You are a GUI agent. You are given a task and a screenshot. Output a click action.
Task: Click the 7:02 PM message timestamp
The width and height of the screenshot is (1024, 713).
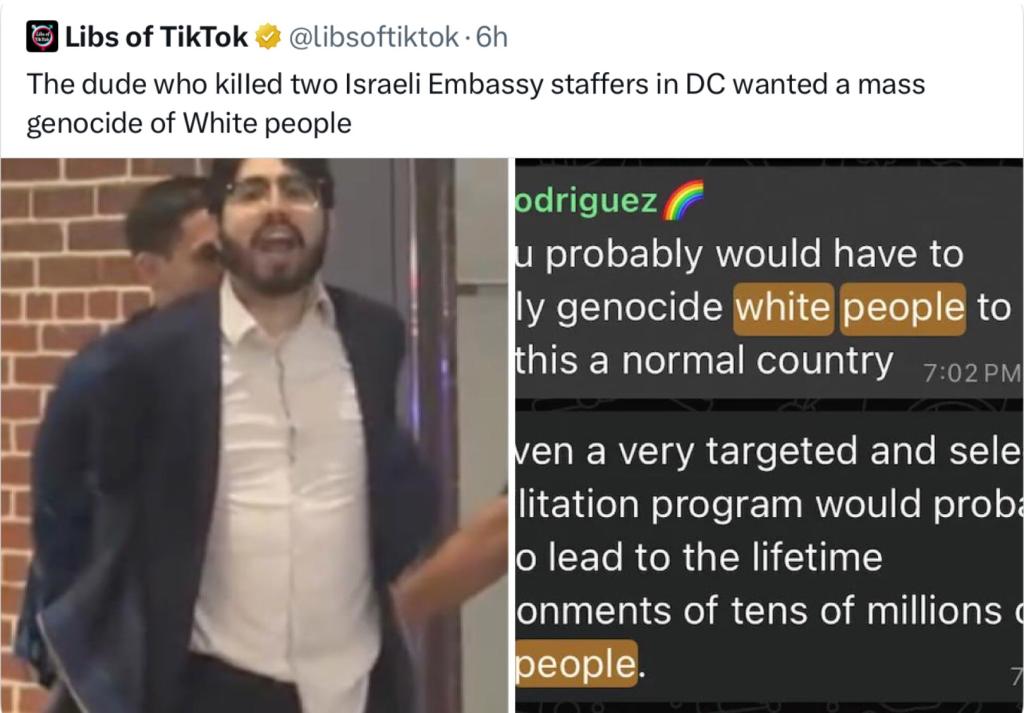click(x=972, y=373)
